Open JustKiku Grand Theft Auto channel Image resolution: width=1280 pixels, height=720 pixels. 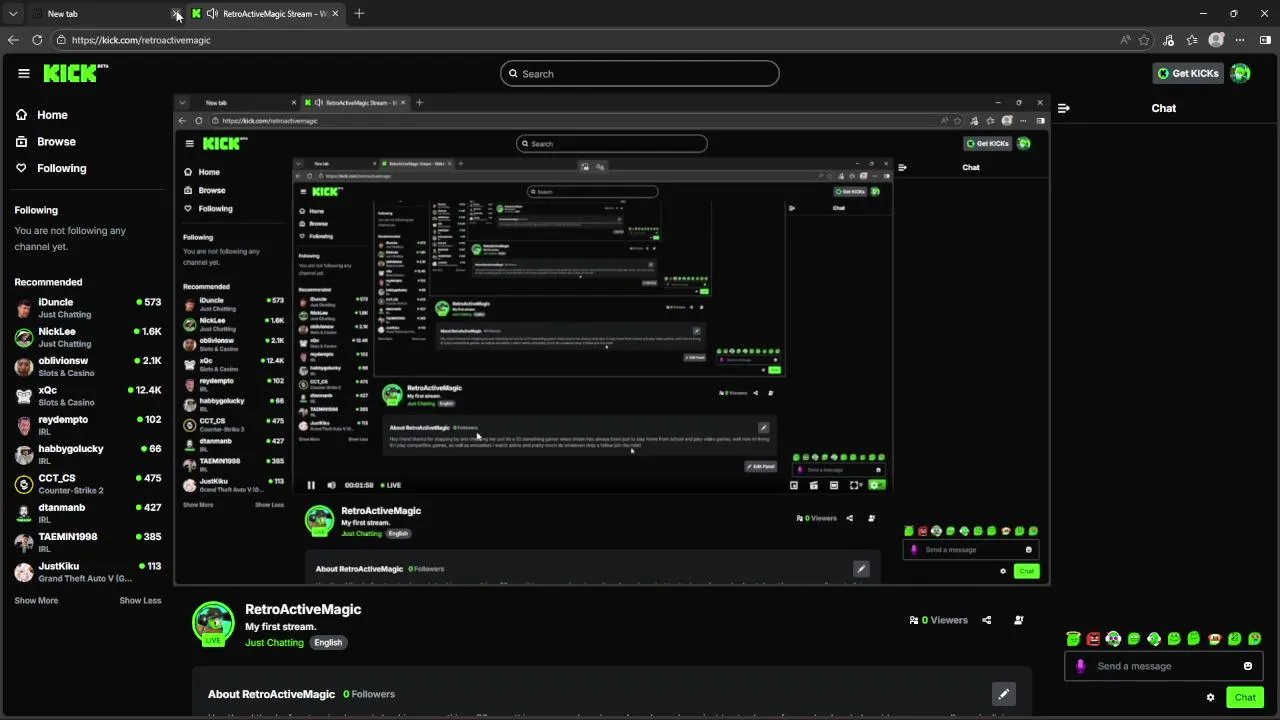(x=88, y=572)
